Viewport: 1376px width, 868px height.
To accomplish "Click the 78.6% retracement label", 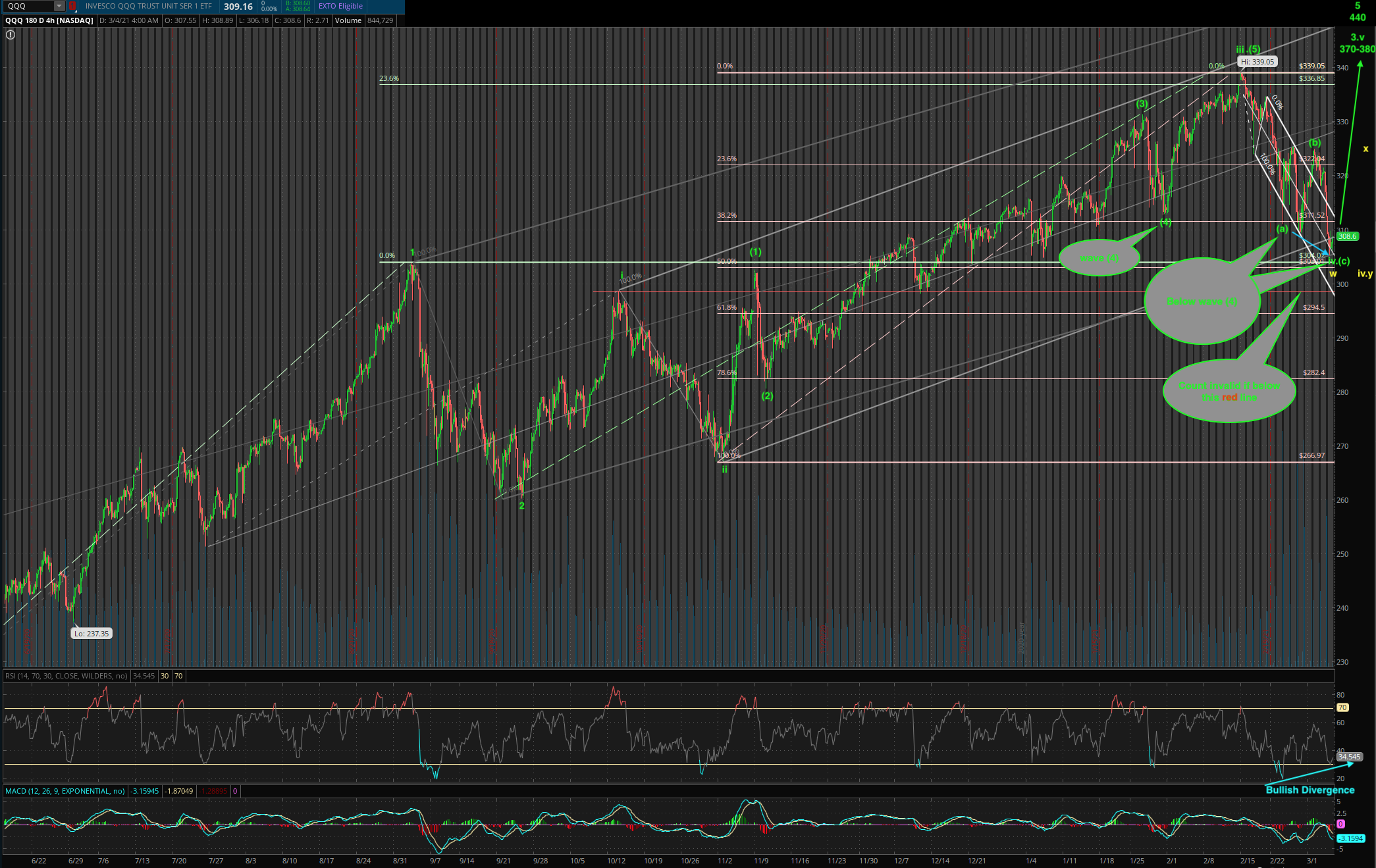I will pyautogui.click(x=727, y=372).
